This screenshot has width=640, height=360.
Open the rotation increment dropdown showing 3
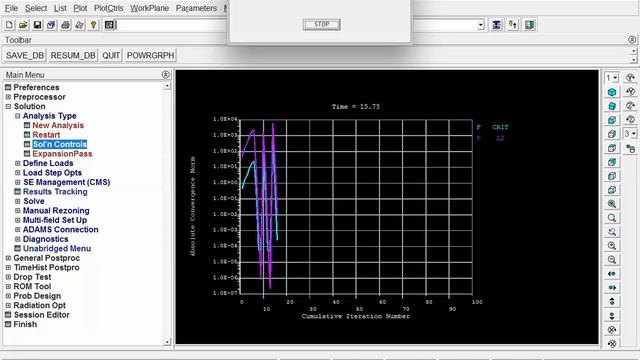(x=630, y=134)
